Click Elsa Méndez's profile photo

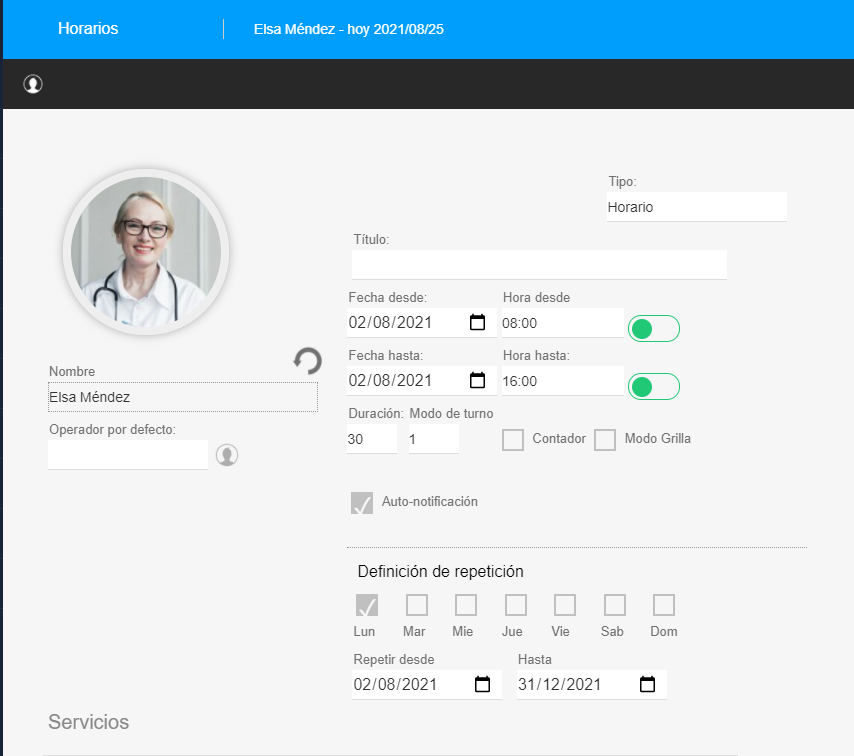(x=146, y=252)
